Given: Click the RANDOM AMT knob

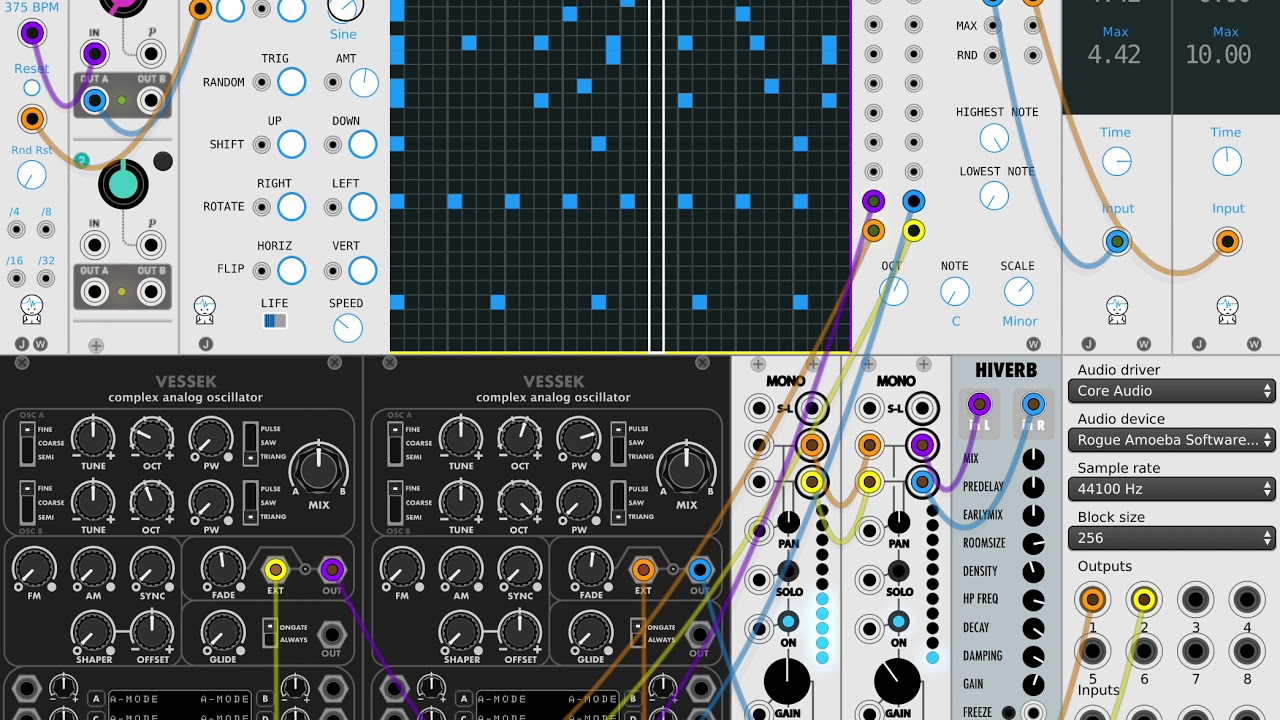Looking at the screenshot, I should coord(363,83).
